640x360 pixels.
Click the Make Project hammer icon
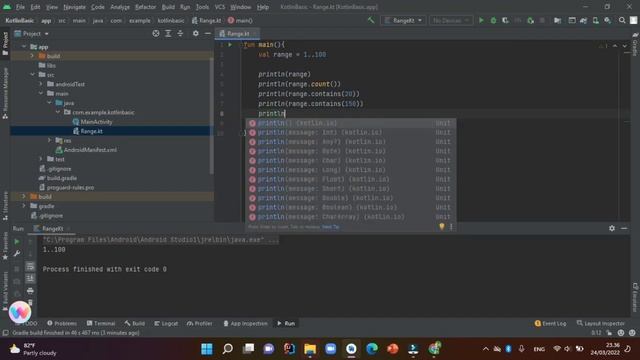[371, 20]
